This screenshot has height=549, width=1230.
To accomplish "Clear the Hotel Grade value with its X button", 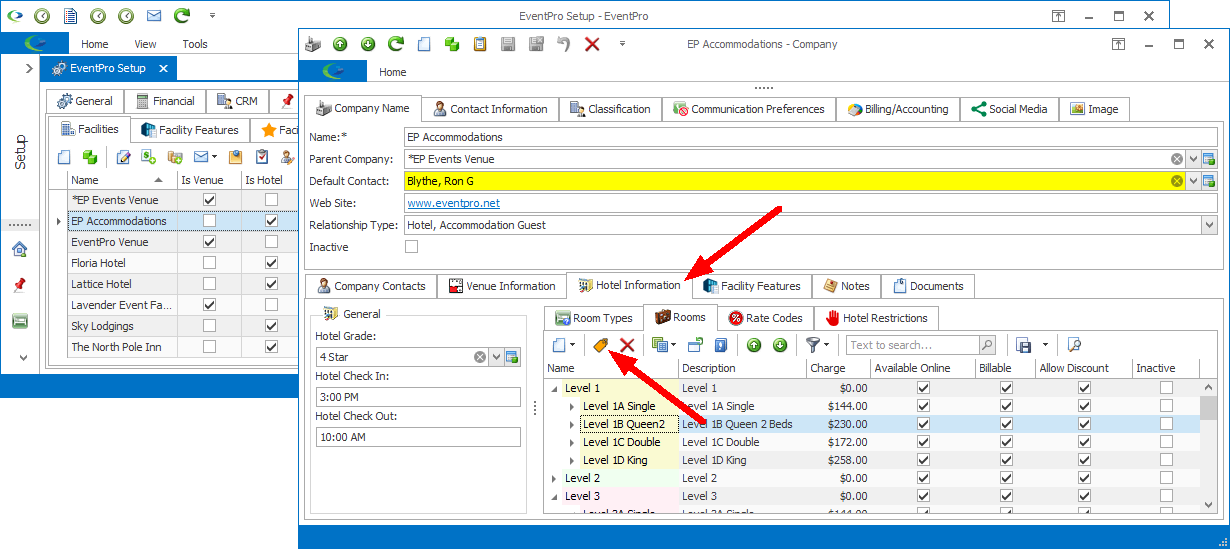I will pyautogui.click(x=480, y=357).
